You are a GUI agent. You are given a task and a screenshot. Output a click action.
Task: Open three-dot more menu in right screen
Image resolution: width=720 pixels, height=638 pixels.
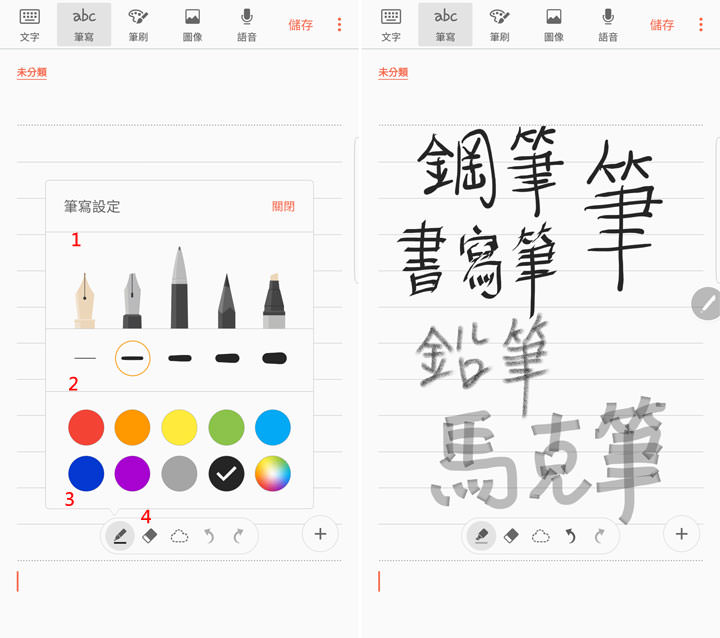701,25
